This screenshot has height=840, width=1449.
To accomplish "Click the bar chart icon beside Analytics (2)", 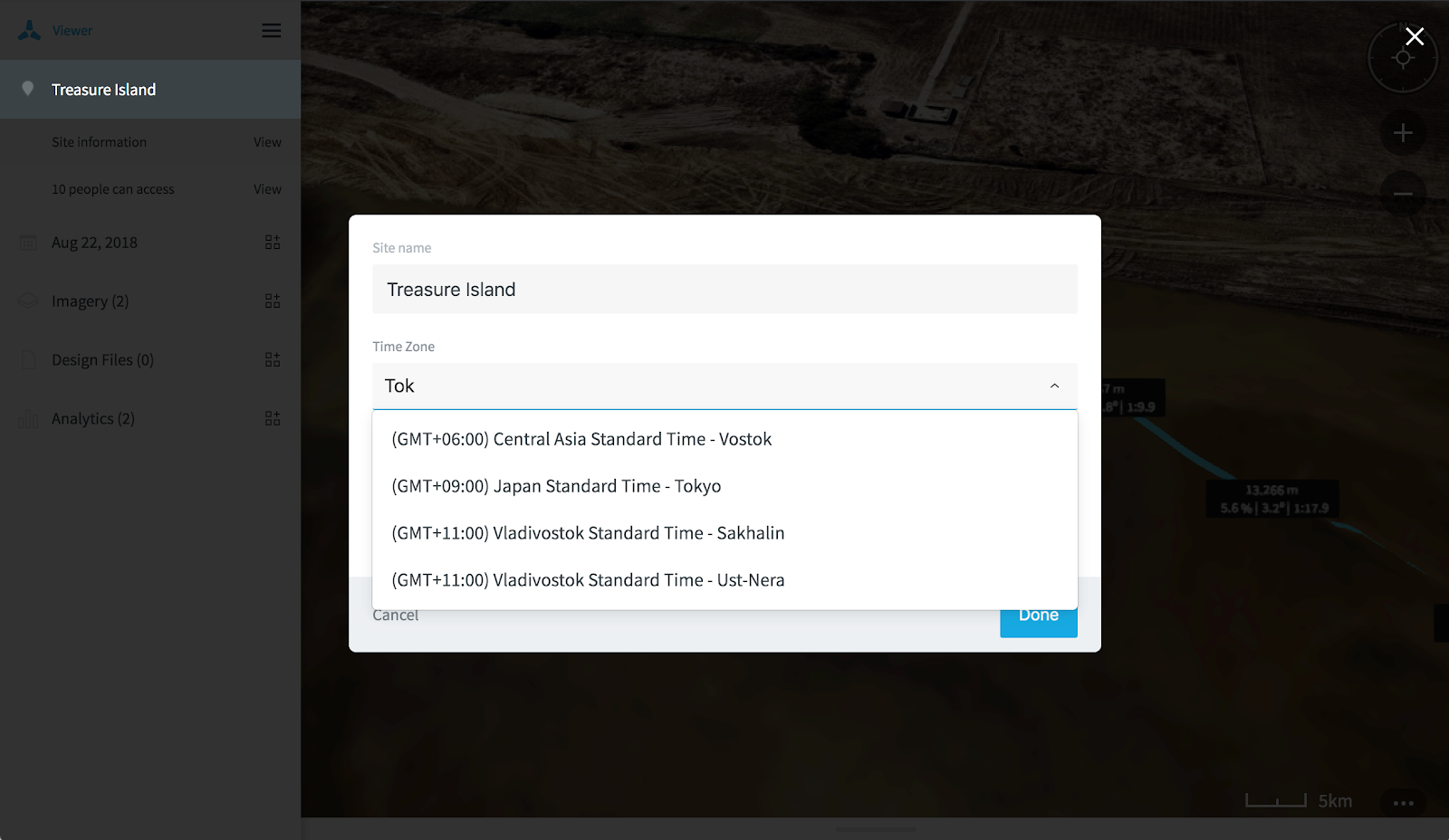I will click(27, 418).
